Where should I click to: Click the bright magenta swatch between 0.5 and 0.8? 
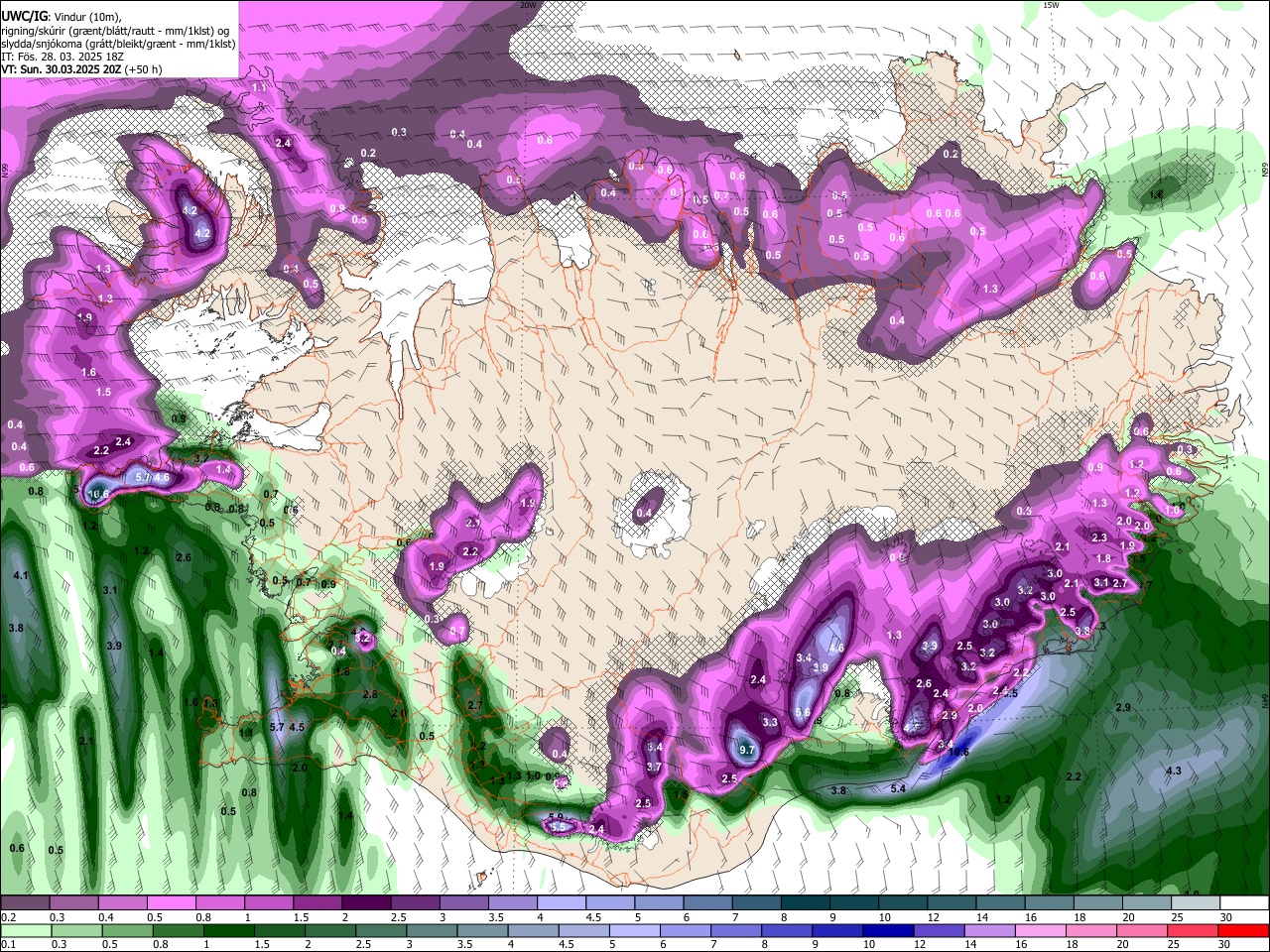pyautogui.click(x=171, y=903)
